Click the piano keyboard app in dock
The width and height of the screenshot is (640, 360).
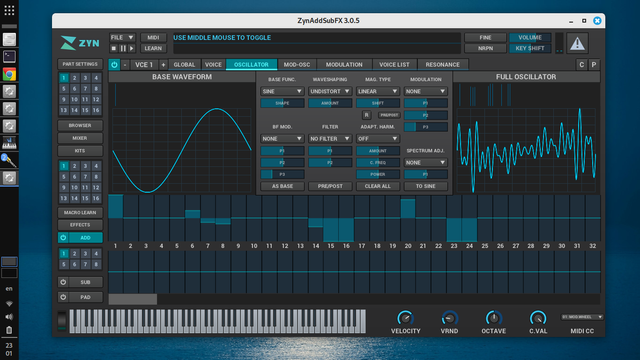9,143
